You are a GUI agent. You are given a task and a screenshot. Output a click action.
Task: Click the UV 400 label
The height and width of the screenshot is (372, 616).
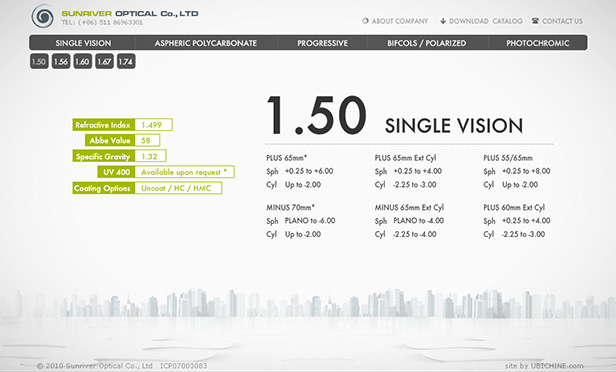click(x=116, y=172)
